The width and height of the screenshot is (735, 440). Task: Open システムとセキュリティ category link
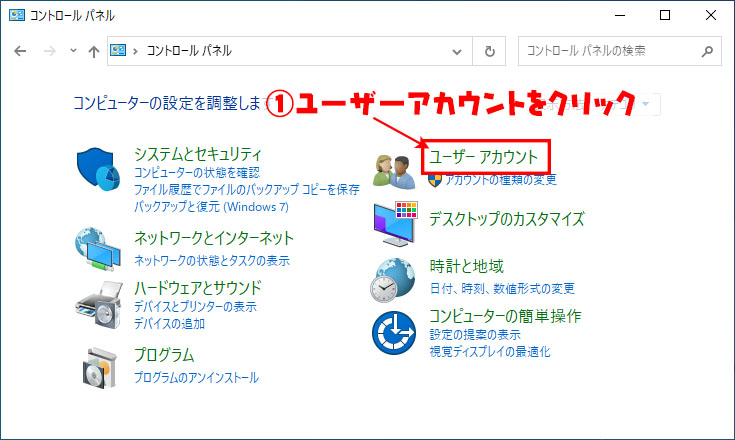coord(198,154)
